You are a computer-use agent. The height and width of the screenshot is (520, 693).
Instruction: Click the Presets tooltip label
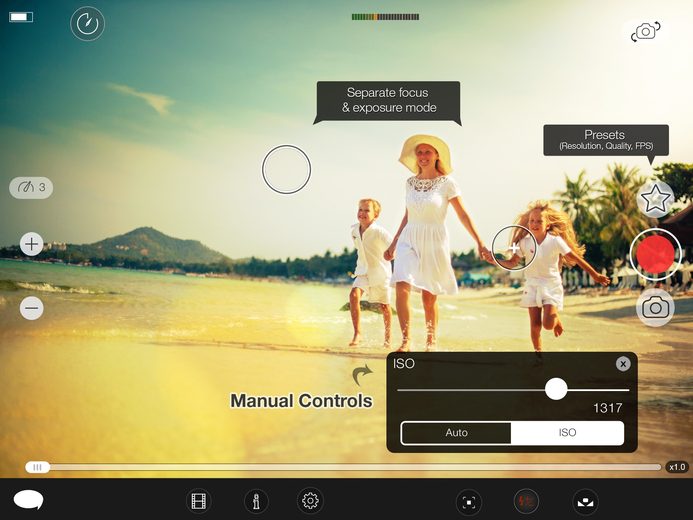click(x=606, y=140)
